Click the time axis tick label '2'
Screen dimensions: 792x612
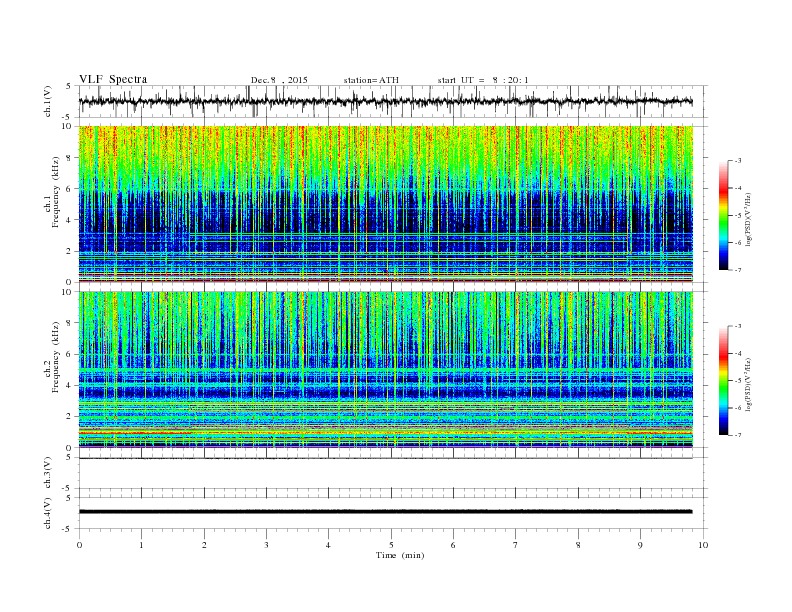click(204, 545)
